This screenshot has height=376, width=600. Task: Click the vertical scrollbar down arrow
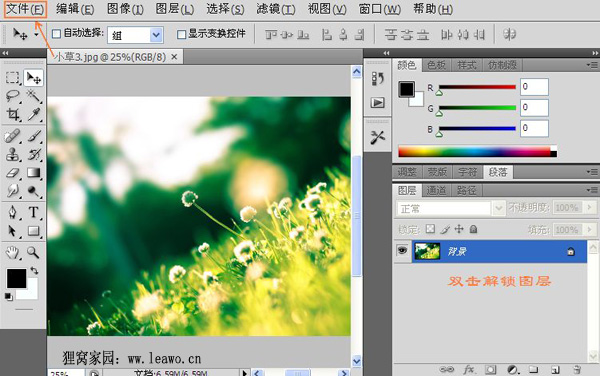coord(357,361)
